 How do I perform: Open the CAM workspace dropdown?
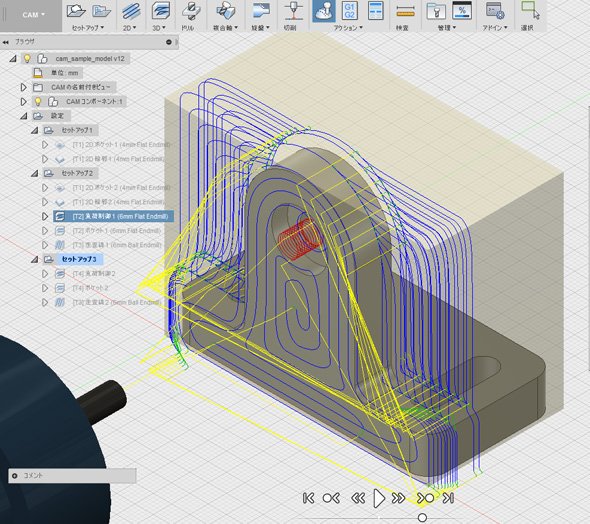coord(33,15)
